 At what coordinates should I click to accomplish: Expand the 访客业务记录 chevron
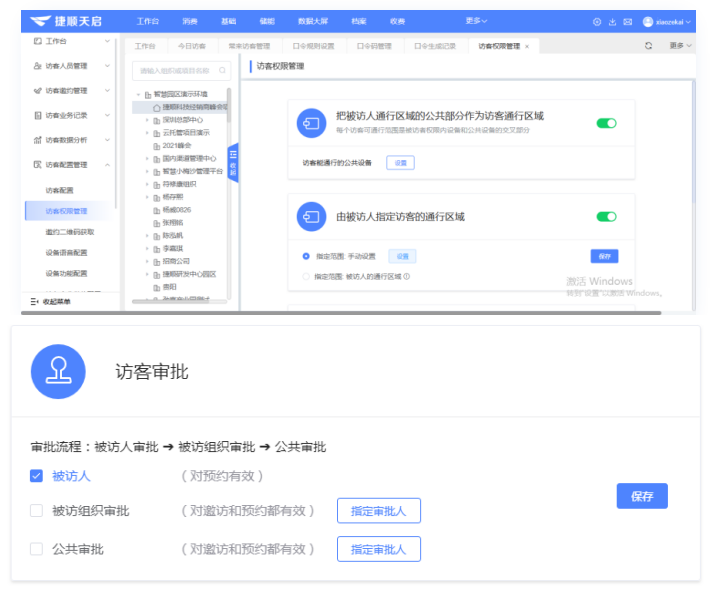click(107, 115)
